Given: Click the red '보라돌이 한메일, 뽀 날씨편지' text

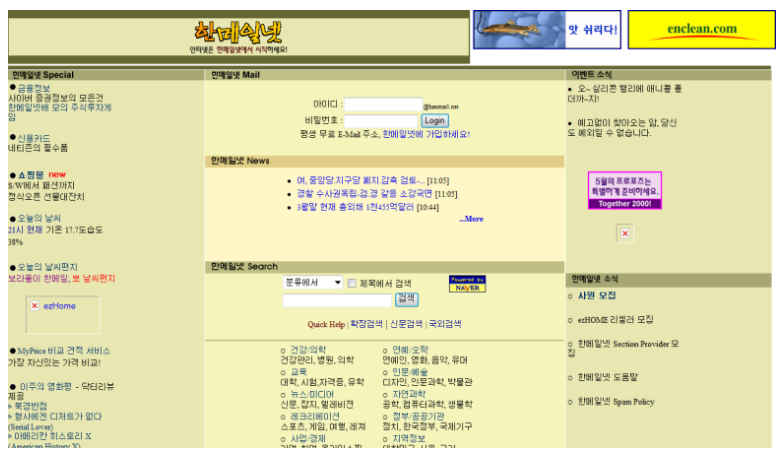Looking at the screenshot, I should point(62,278).
